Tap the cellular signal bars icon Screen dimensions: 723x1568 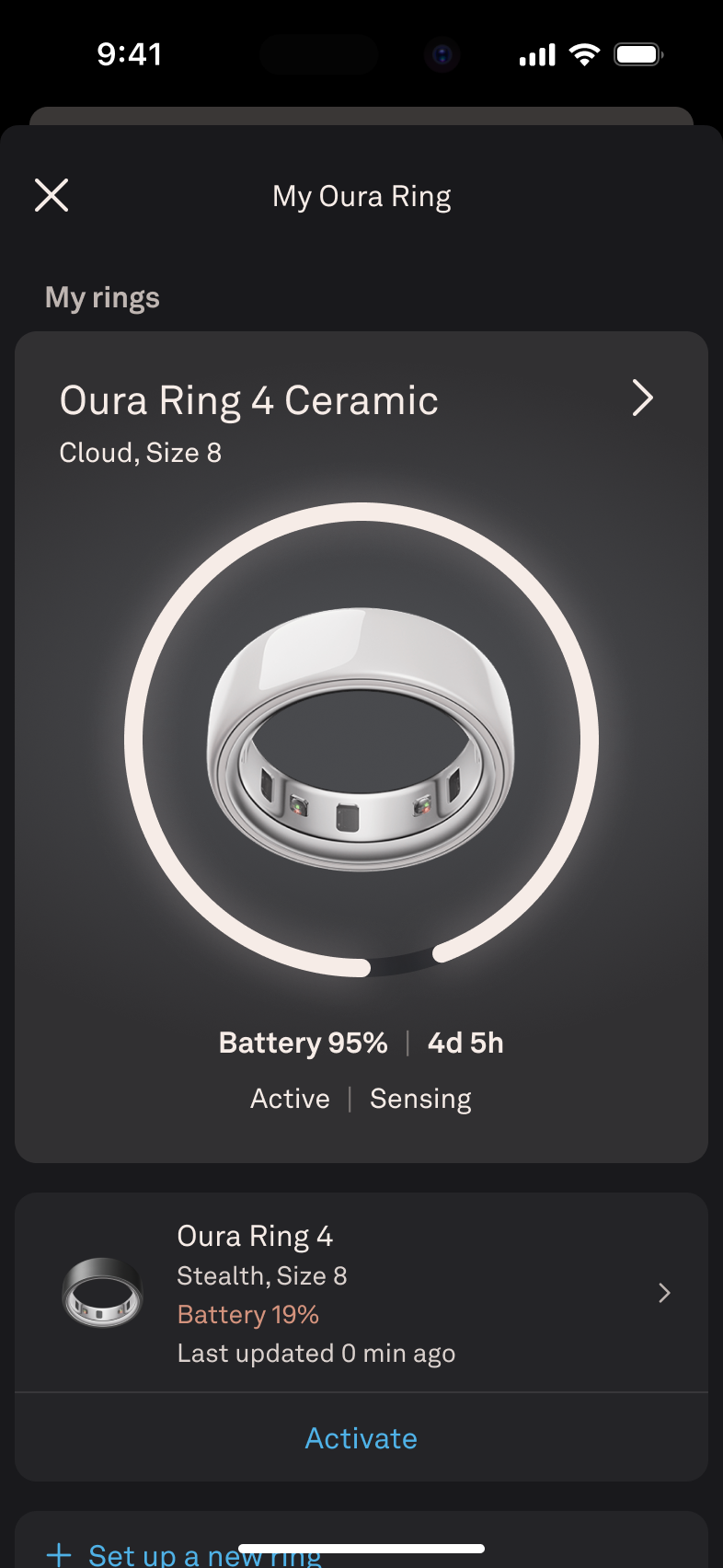pyautogui.click(x=537, y=55)
